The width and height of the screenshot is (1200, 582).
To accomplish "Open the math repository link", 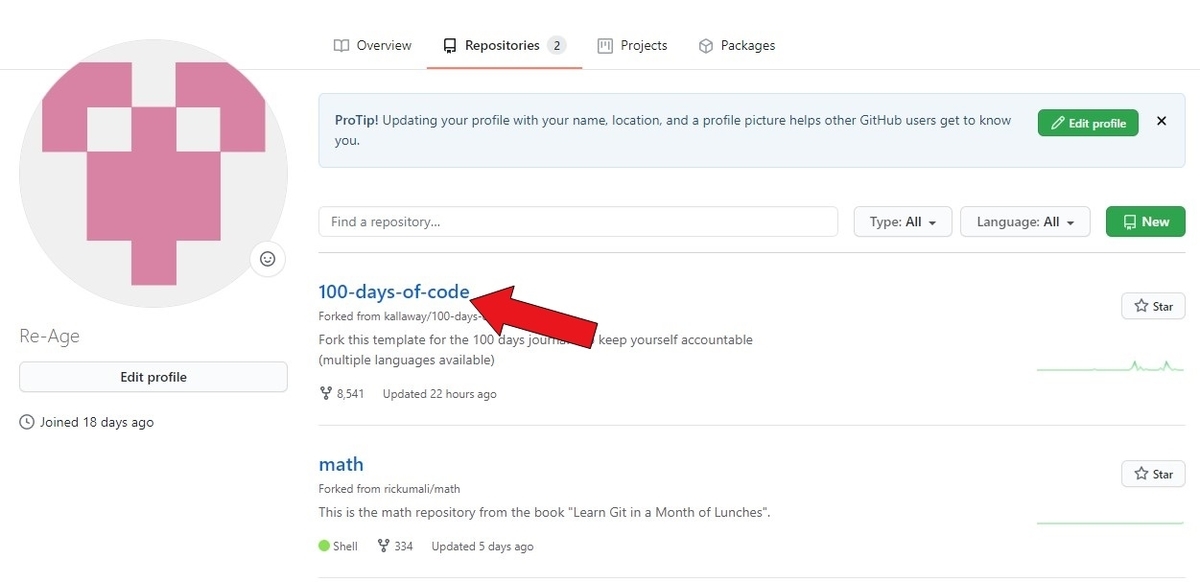I will 341,464.
